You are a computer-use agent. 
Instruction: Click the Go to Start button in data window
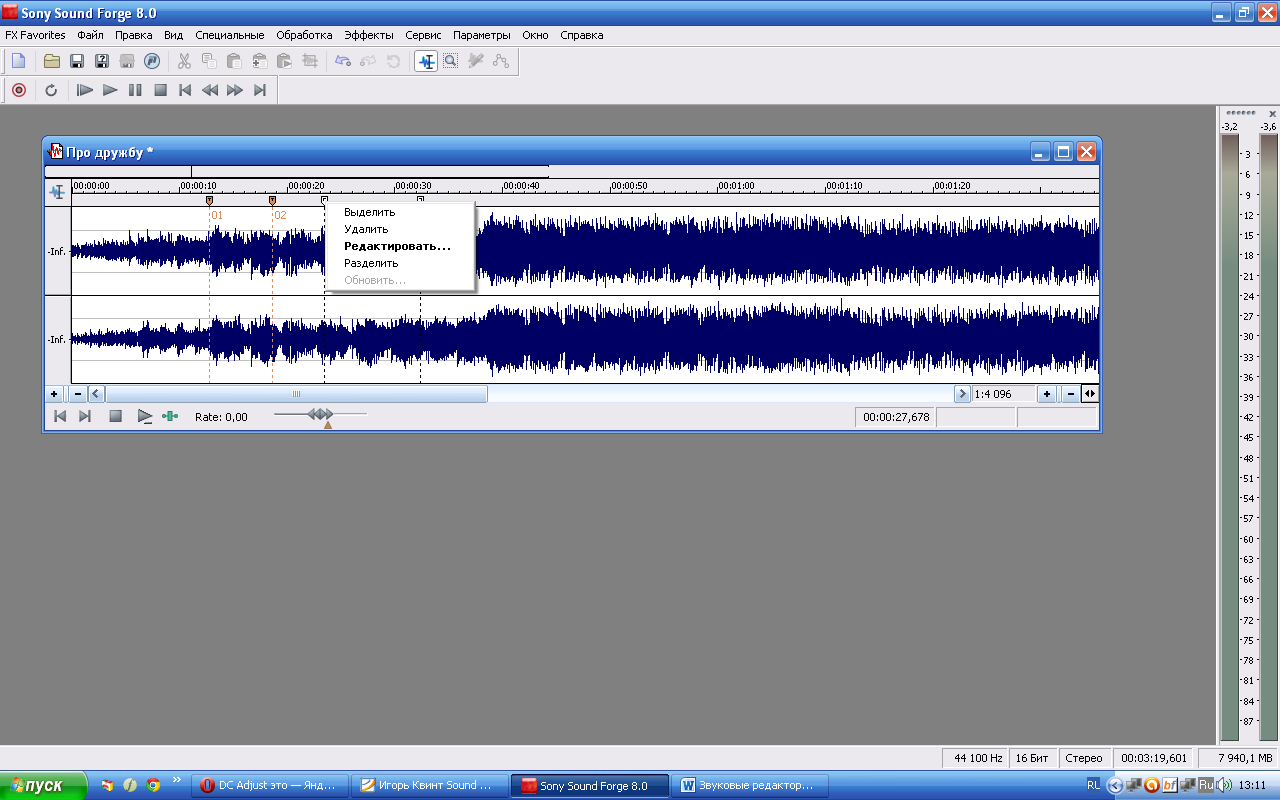(x=60, y=416)
